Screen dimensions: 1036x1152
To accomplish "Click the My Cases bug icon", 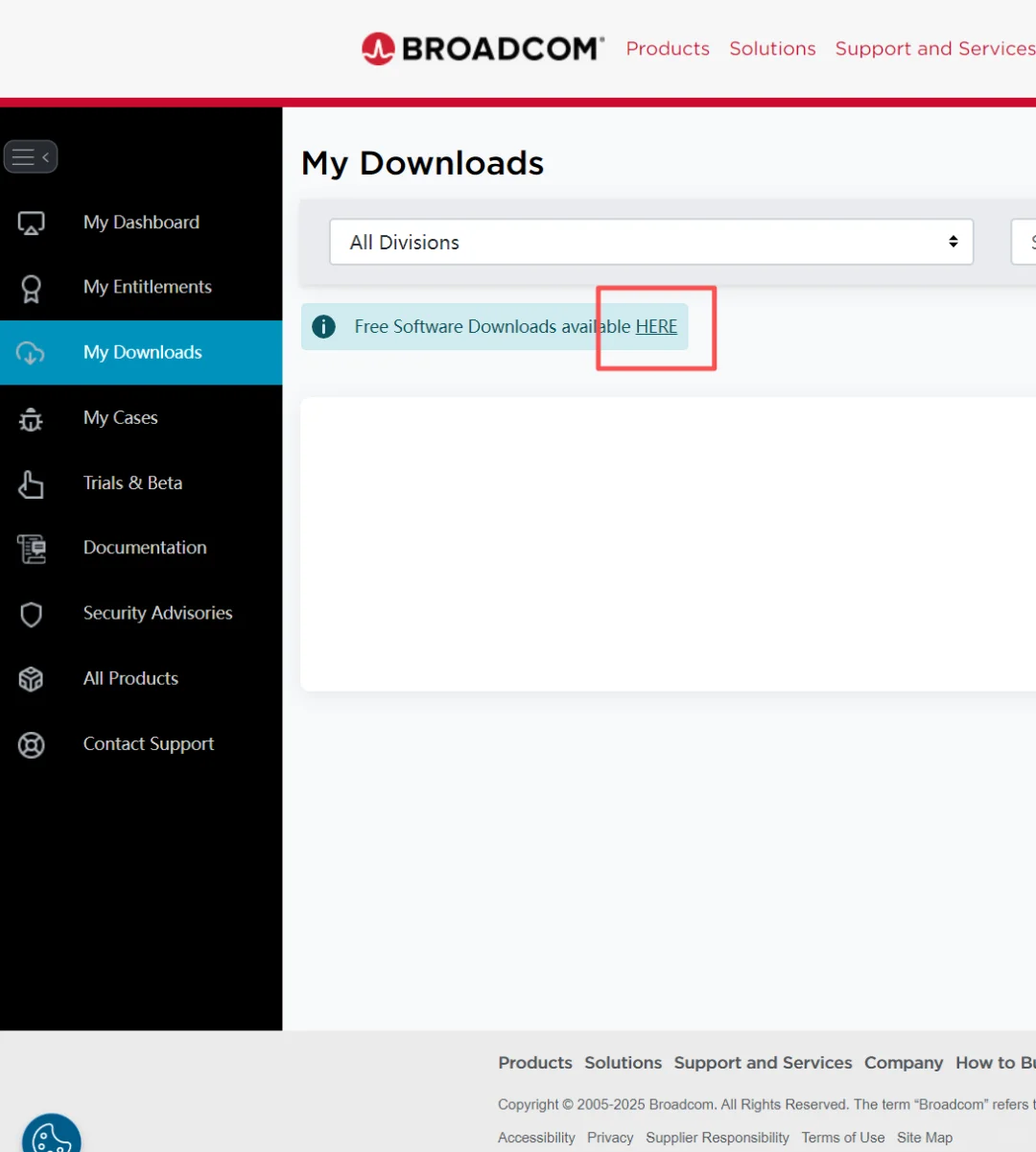I will 31,418.
